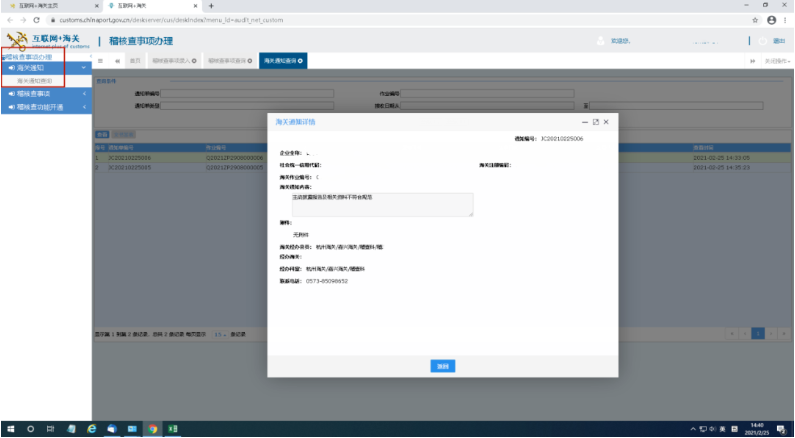
Task: Open the records-per-page 15 dropdown
Action: [x=220, y=335]
